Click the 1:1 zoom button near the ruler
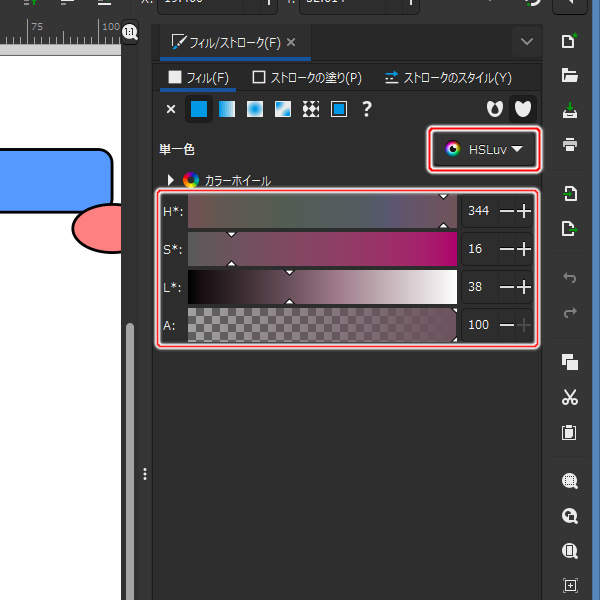Screen dimensions: 600x600 130,32
